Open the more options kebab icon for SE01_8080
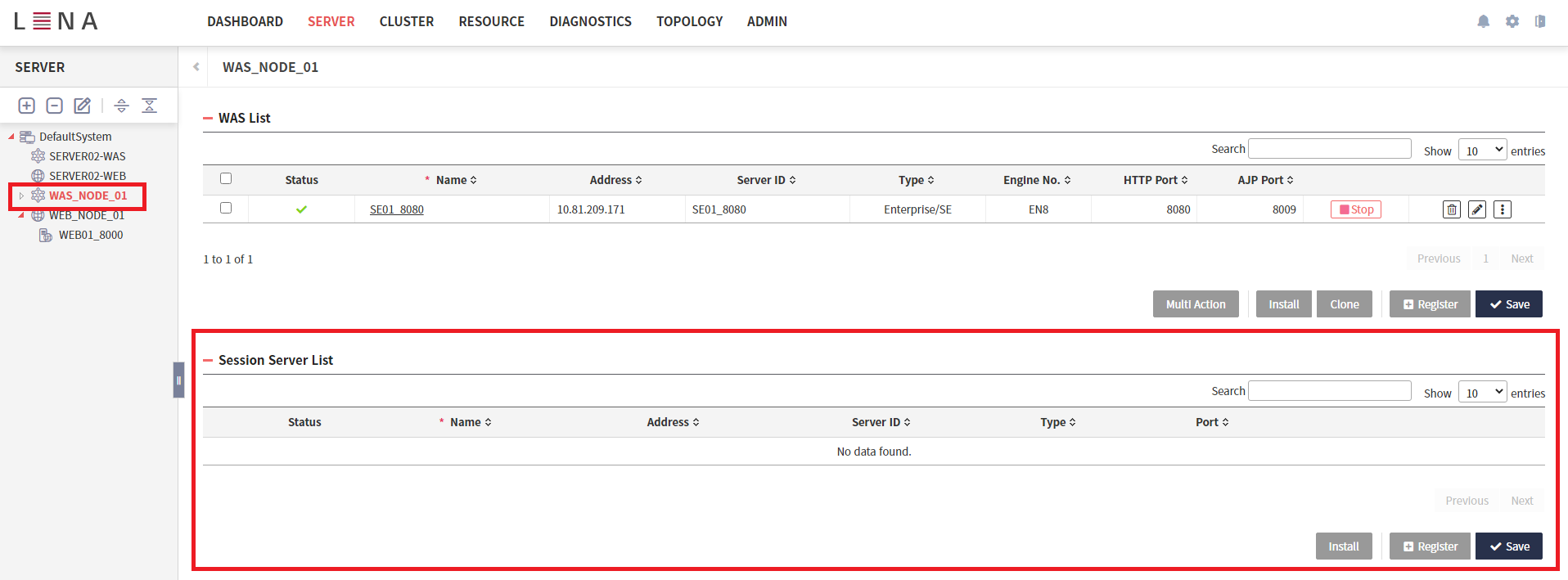The height and width of the screenshot is (580, 1568). pyautogui.click(x=1502, y=209)
